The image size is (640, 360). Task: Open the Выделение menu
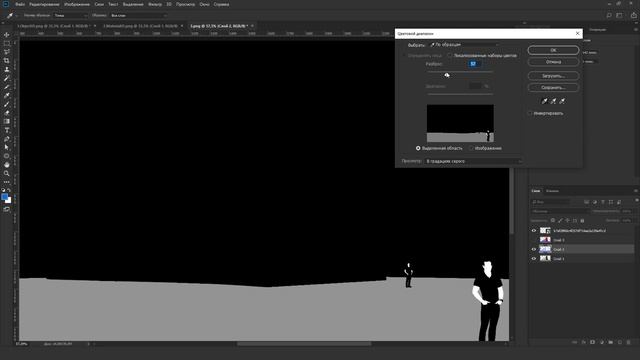(x=133, y=4)
